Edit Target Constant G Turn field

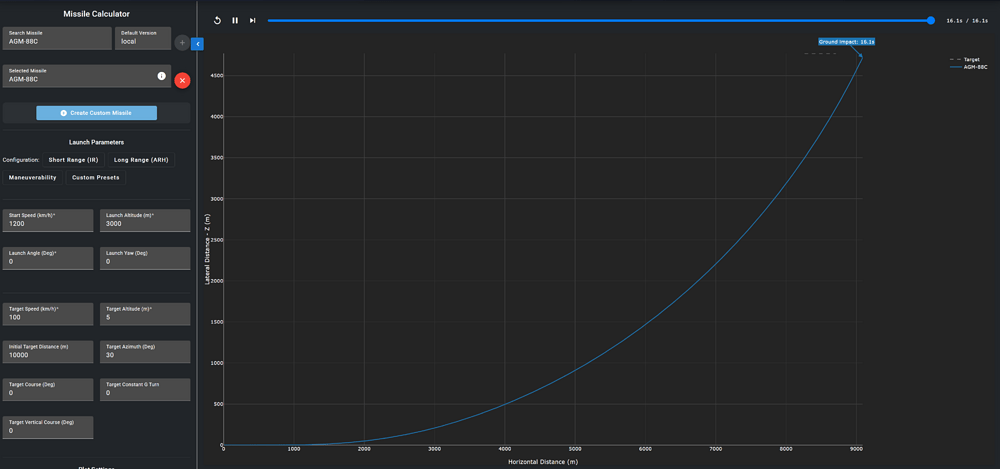[145, 389]
